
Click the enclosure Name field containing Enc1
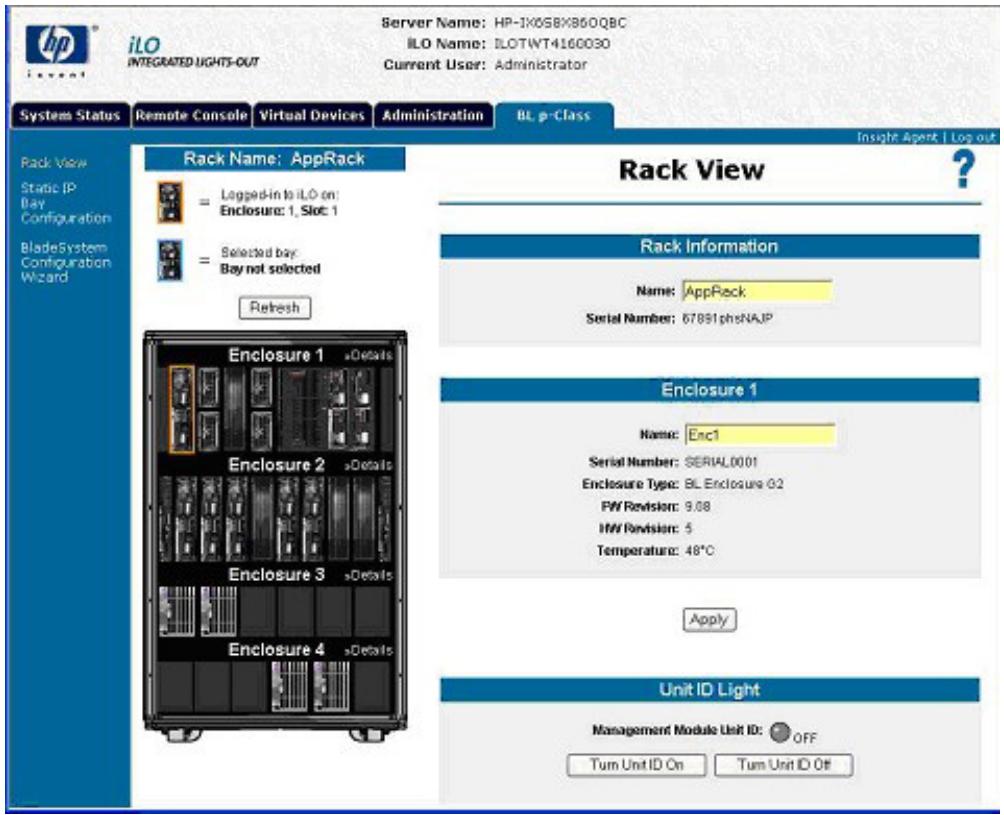click(760, 435)
